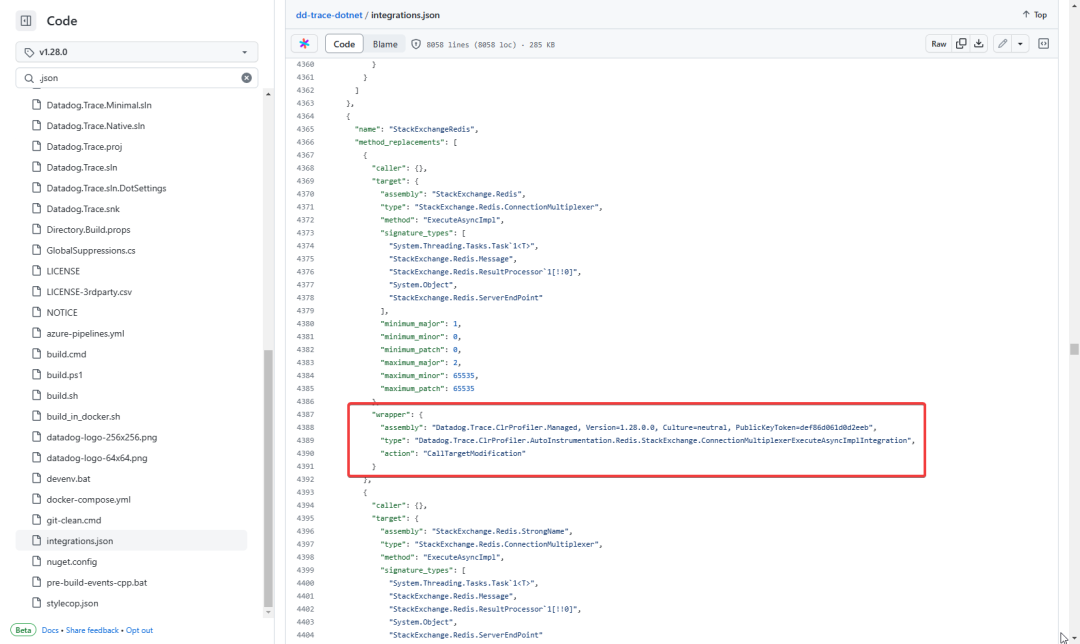
Task: Open build.ps1 in the file tree
Action: click(x=64, y=375)
